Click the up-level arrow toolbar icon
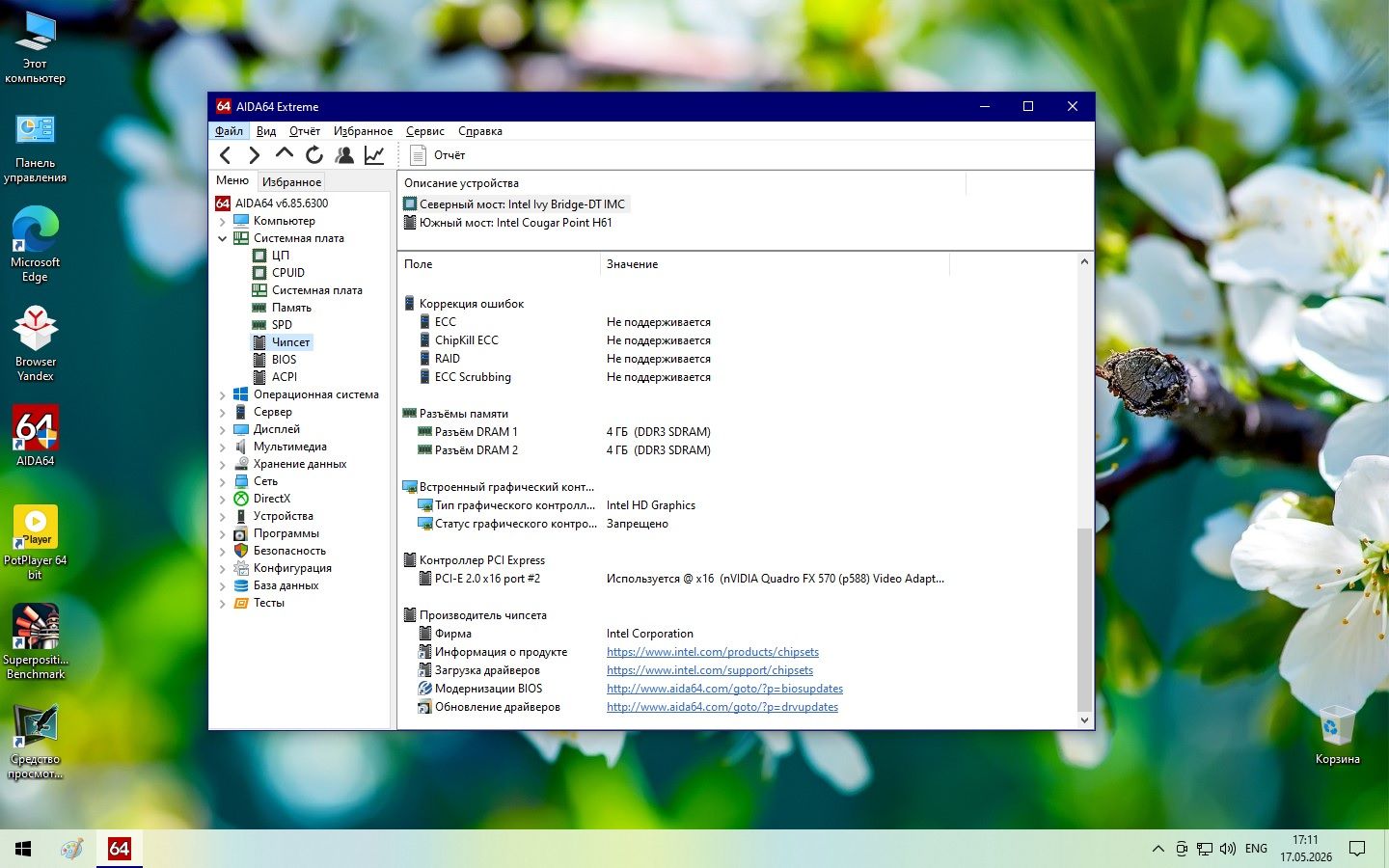 284,154
